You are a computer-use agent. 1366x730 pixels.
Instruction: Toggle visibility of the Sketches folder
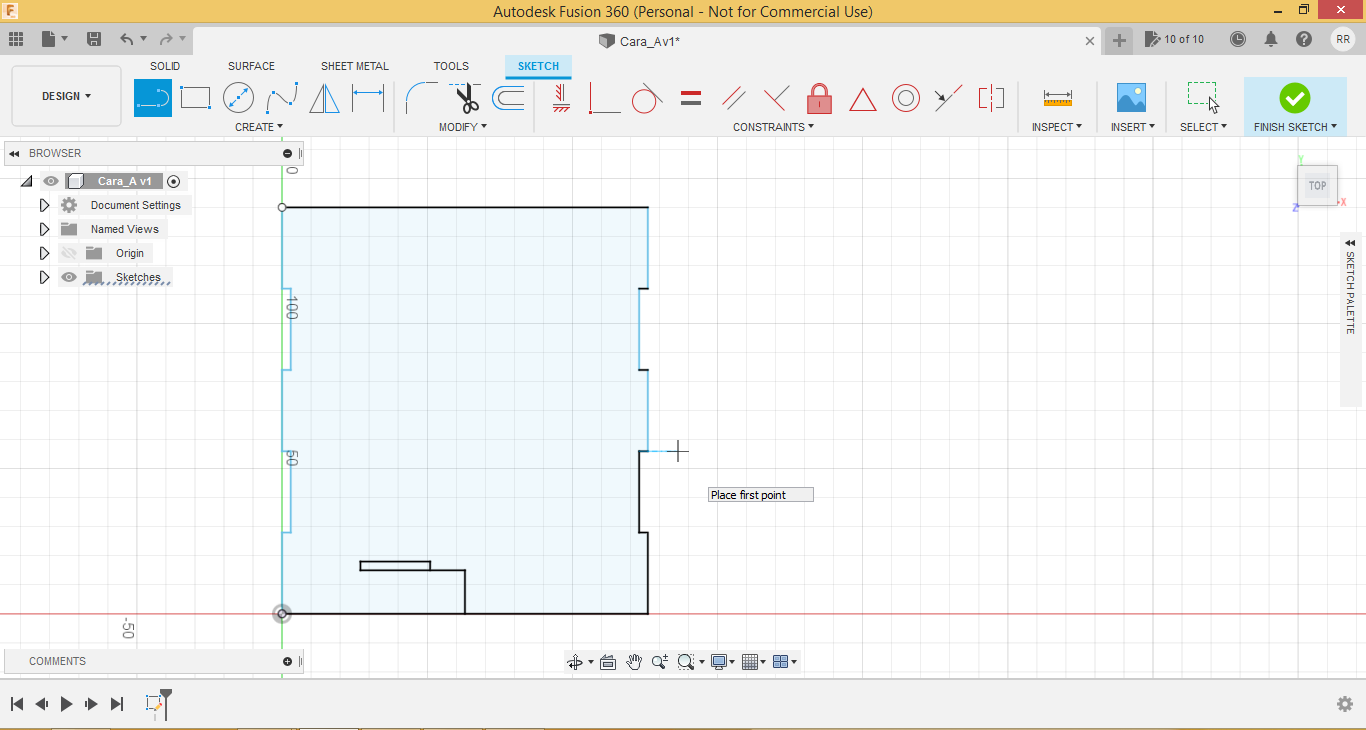coord(69,277)
